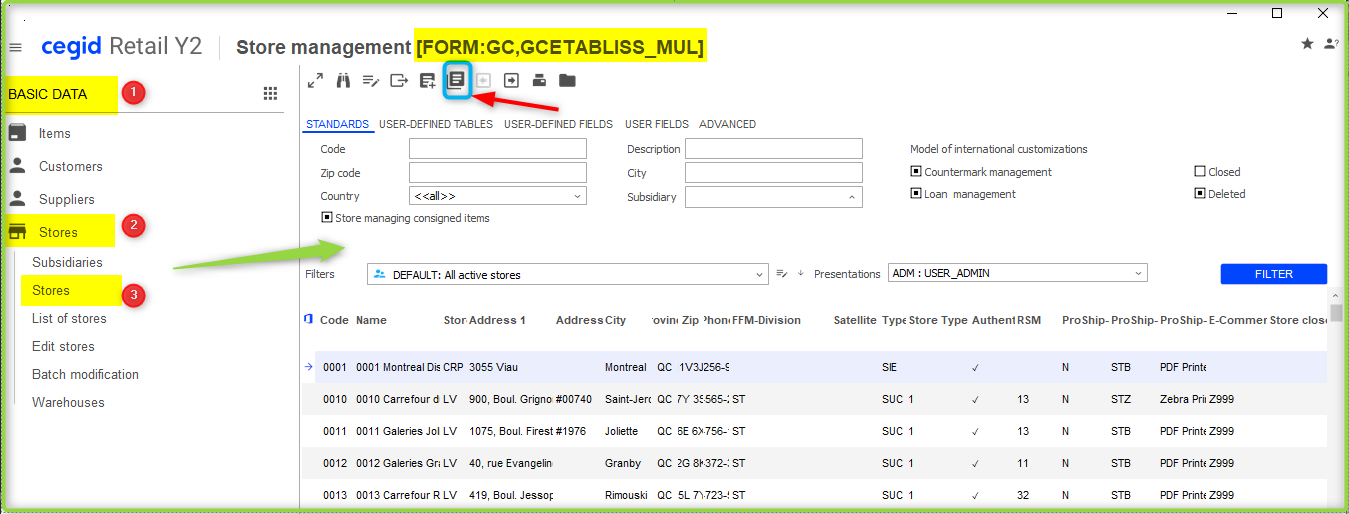Switch to USER-DEFINED FIELDS tab
1349x514 pixels.
pyautogui.click(x=558, y=124)
